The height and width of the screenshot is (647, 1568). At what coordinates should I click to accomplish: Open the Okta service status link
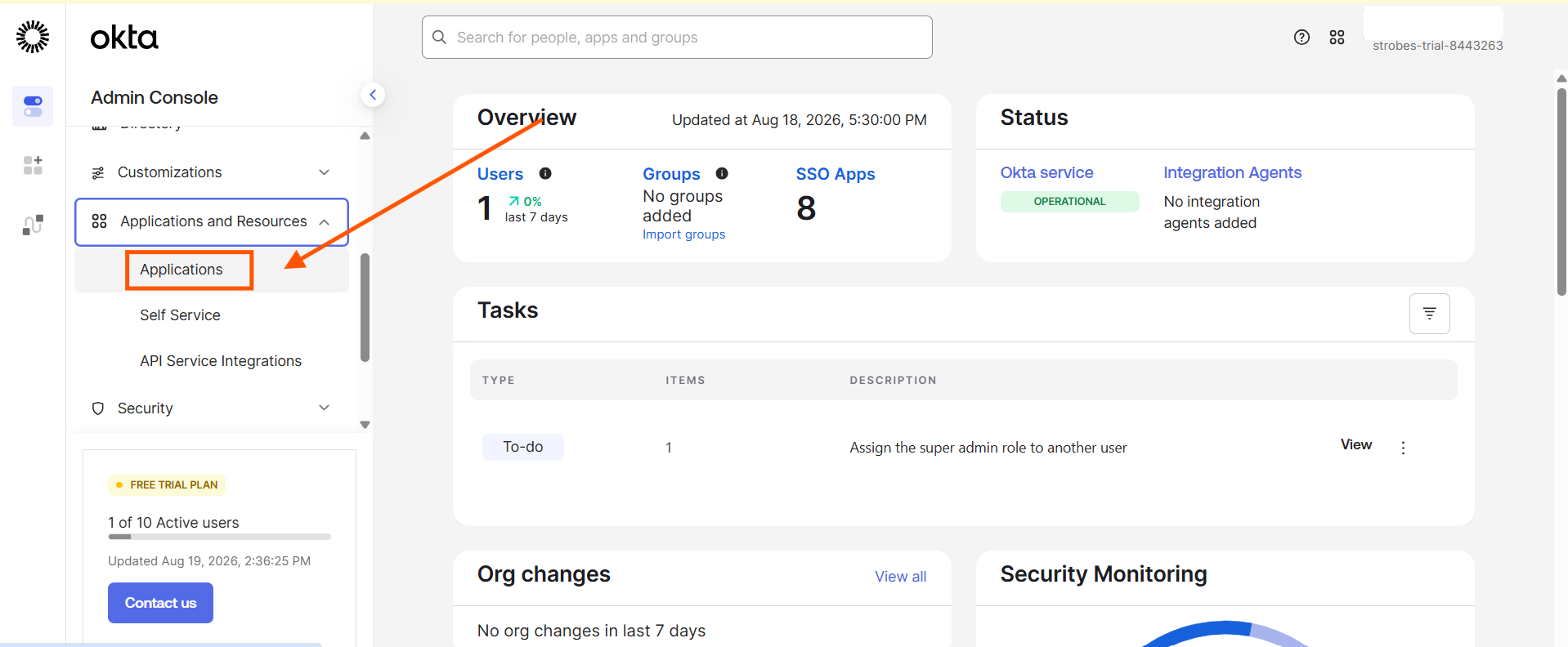[x=1046, y=172]
